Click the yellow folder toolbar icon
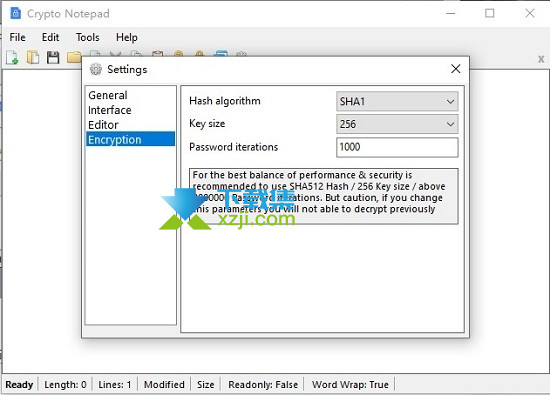The height and width of the screenshot is (395, 550). pos(74,58)
